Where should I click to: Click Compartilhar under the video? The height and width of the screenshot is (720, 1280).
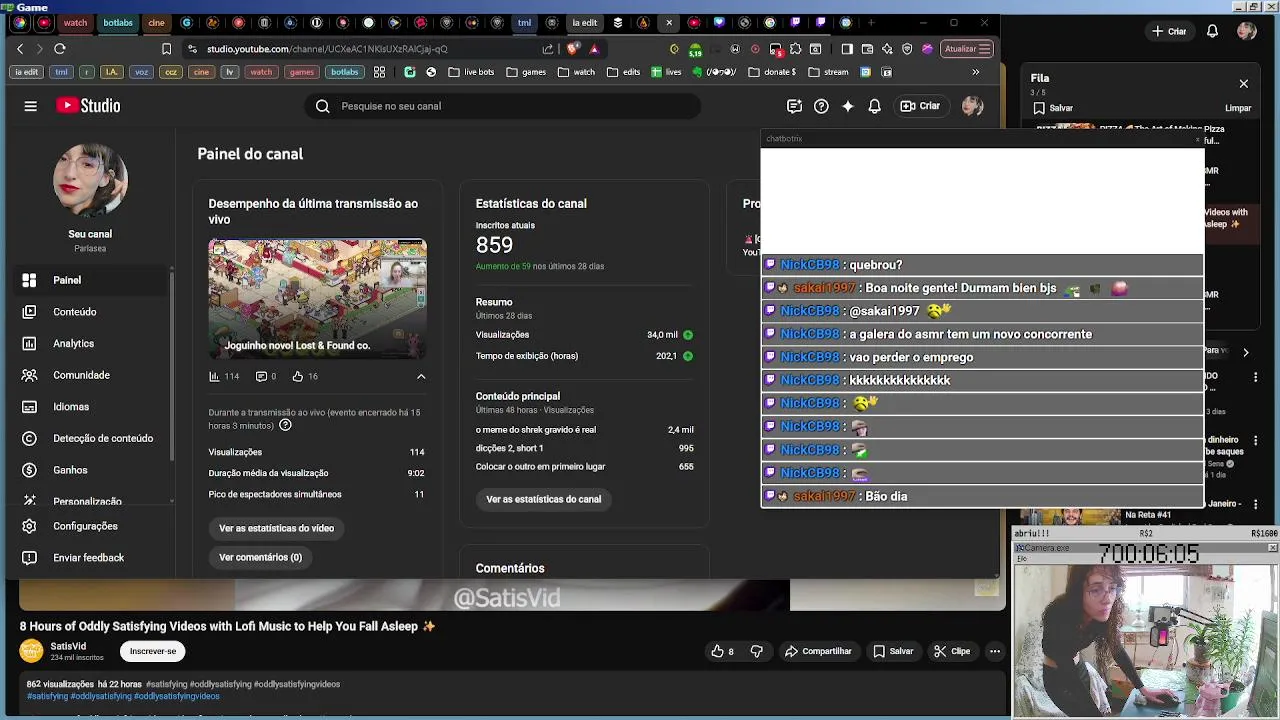point(817,651)
